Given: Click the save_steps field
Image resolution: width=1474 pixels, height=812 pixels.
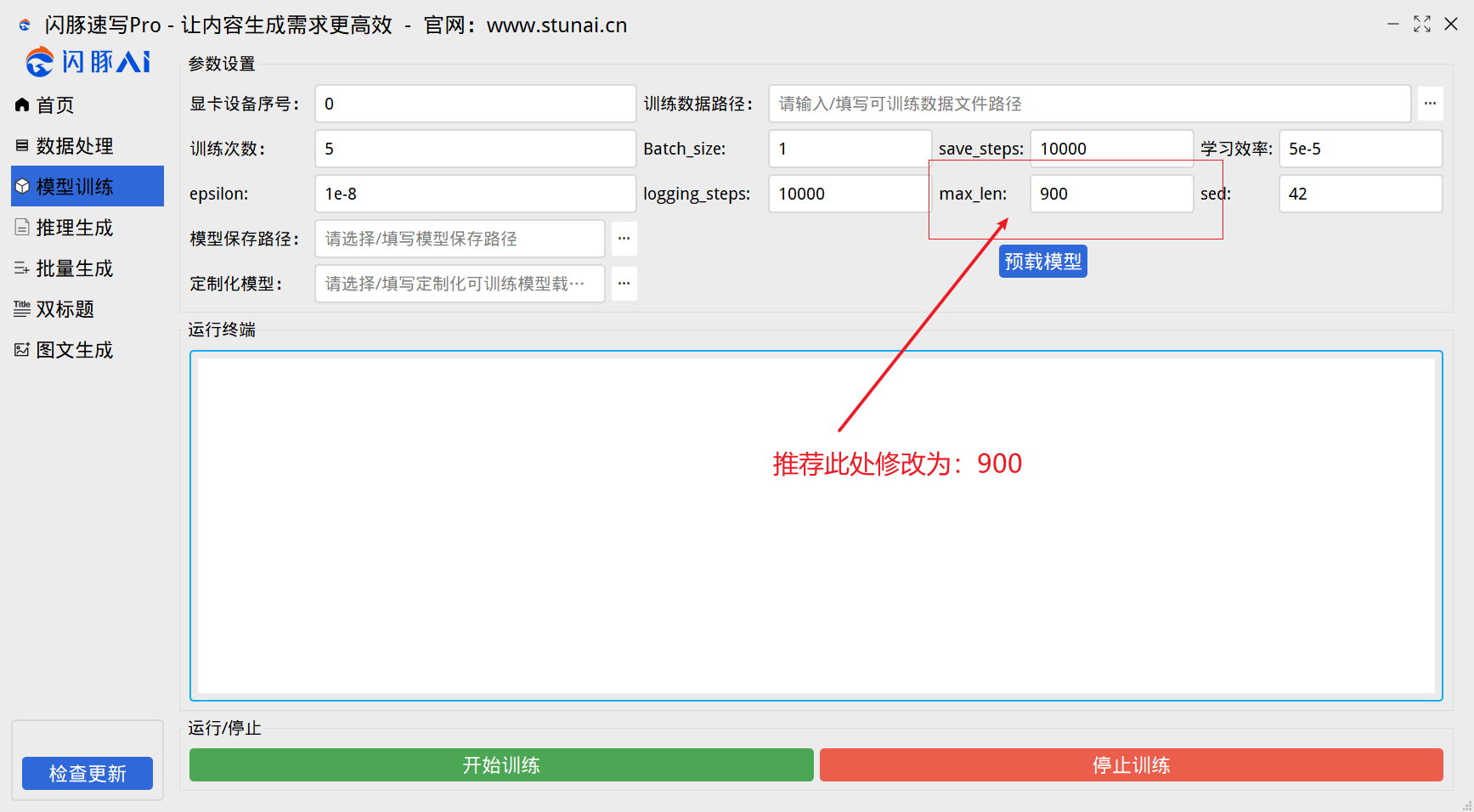Looking at the screenshot, I should 1112,149.
